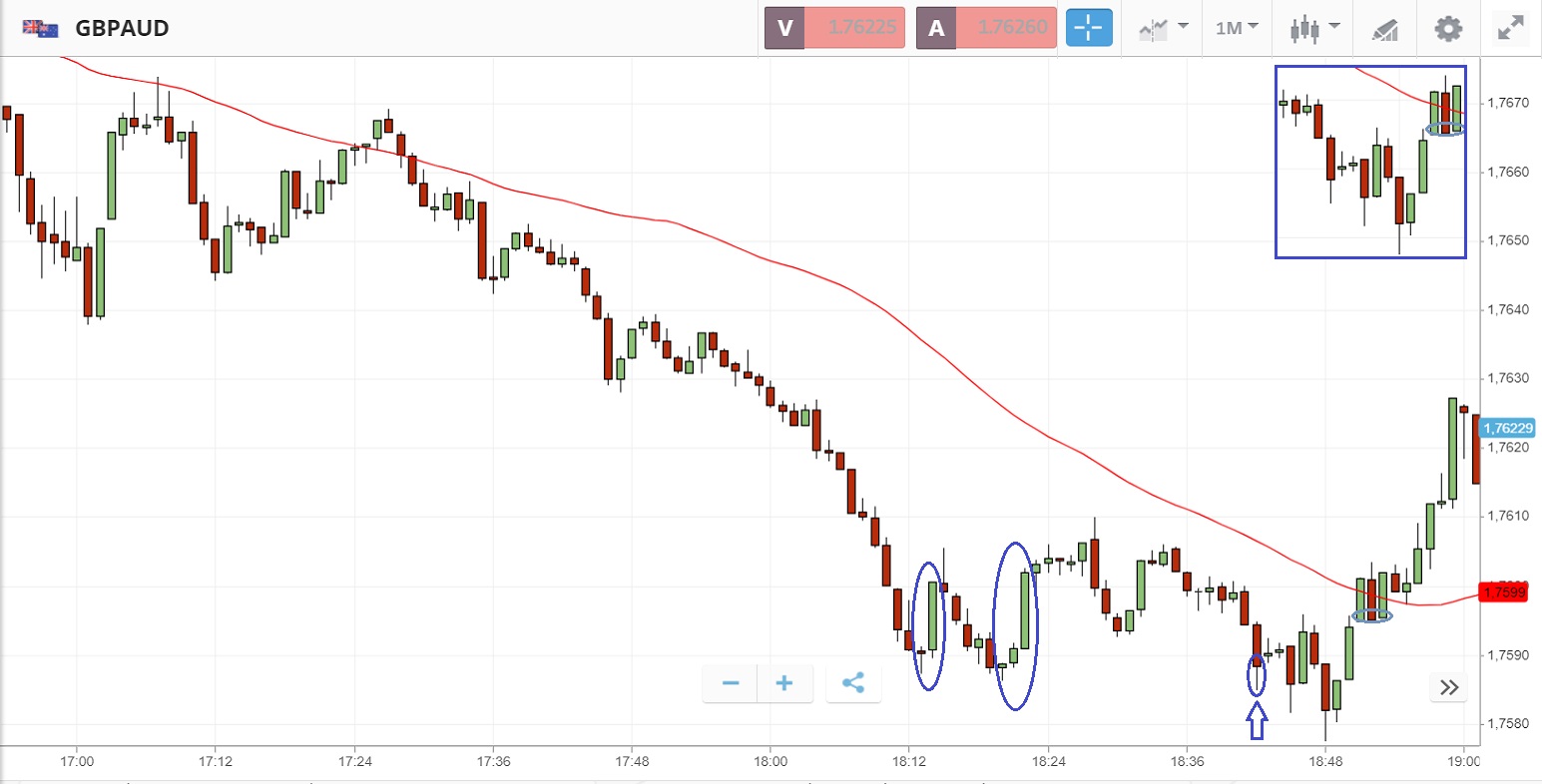The width and height of the screenshot is (1542, 784).
Task: Click the 18:00 time axis label
Action: [771, 761]
